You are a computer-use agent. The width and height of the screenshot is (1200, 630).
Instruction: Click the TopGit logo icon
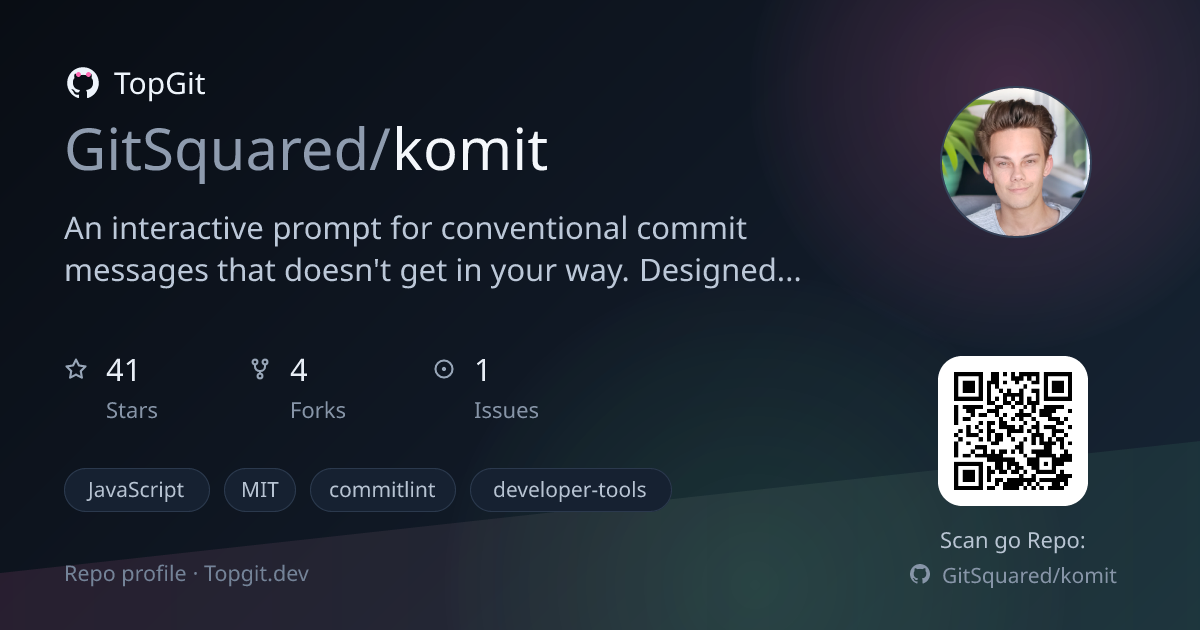click(82, 83)
